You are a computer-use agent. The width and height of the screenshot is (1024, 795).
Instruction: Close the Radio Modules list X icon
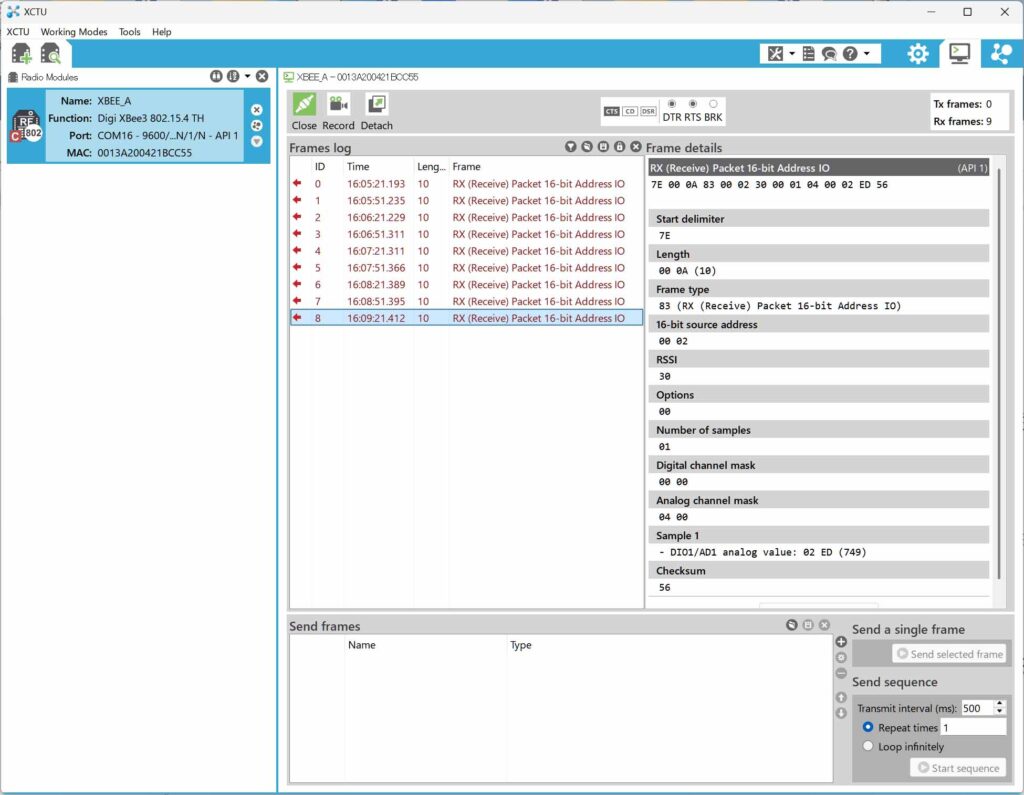point(262,76)
